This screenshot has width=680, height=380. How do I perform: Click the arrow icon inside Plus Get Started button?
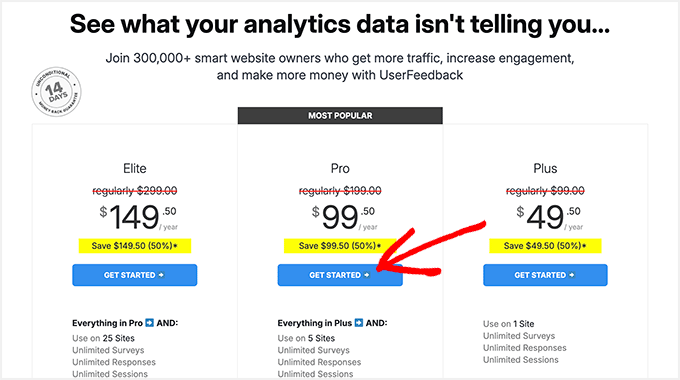pos(572,275)
